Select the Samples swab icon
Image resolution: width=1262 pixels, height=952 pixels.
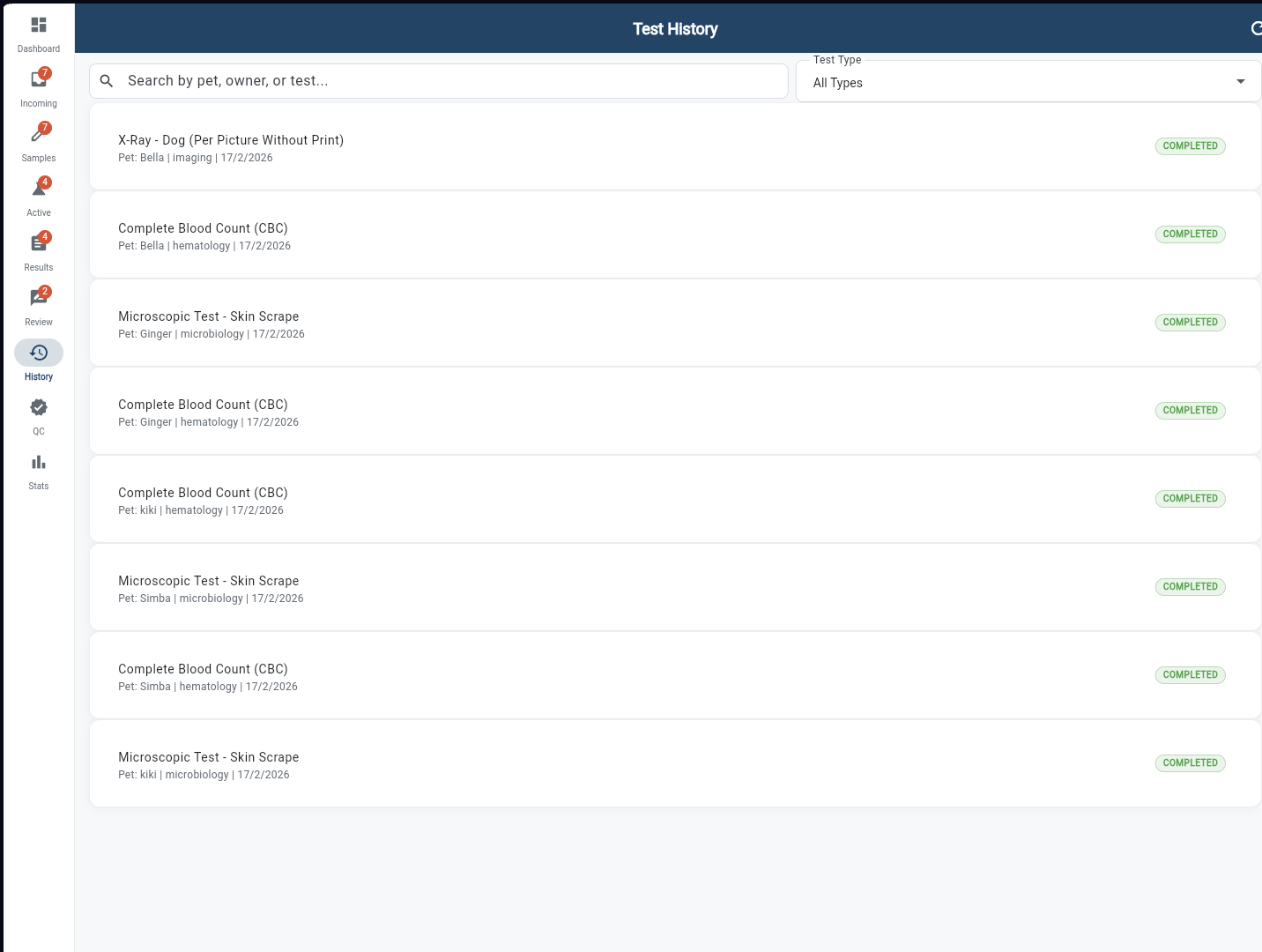38,133
